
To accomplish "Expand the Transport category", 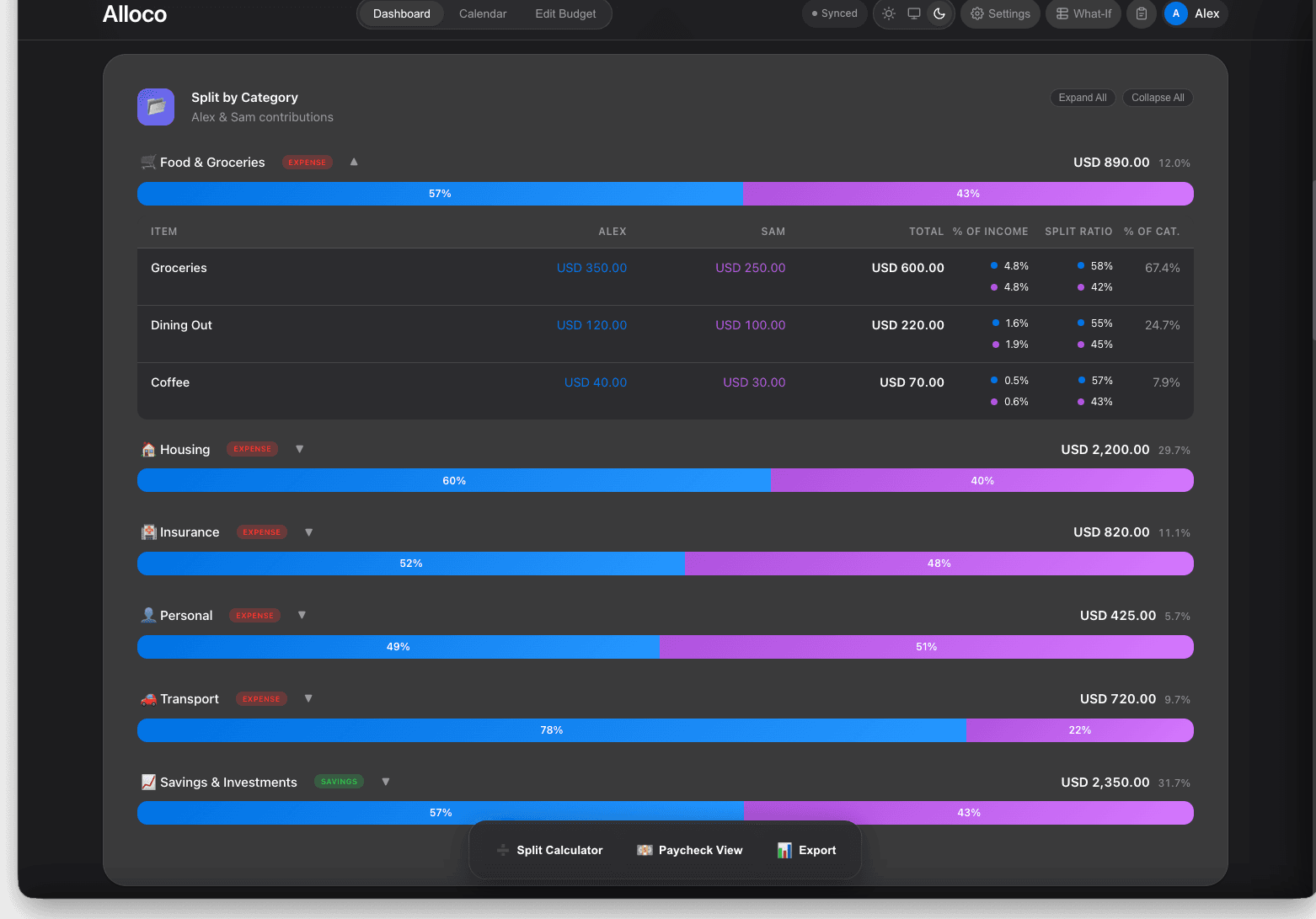I will pos(308,698).
